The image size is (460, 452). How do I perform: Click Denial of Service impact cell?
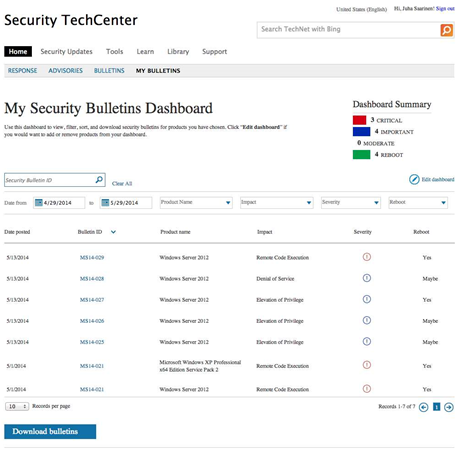pos(275,279)
